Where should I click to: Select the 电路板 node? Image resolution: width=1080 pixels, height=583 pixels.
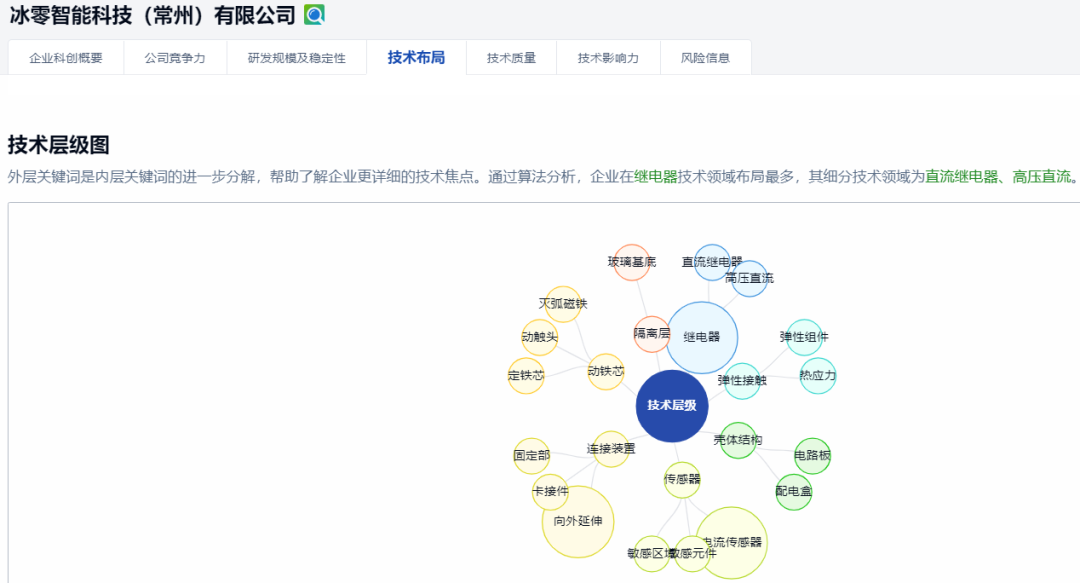pos(812,456)
